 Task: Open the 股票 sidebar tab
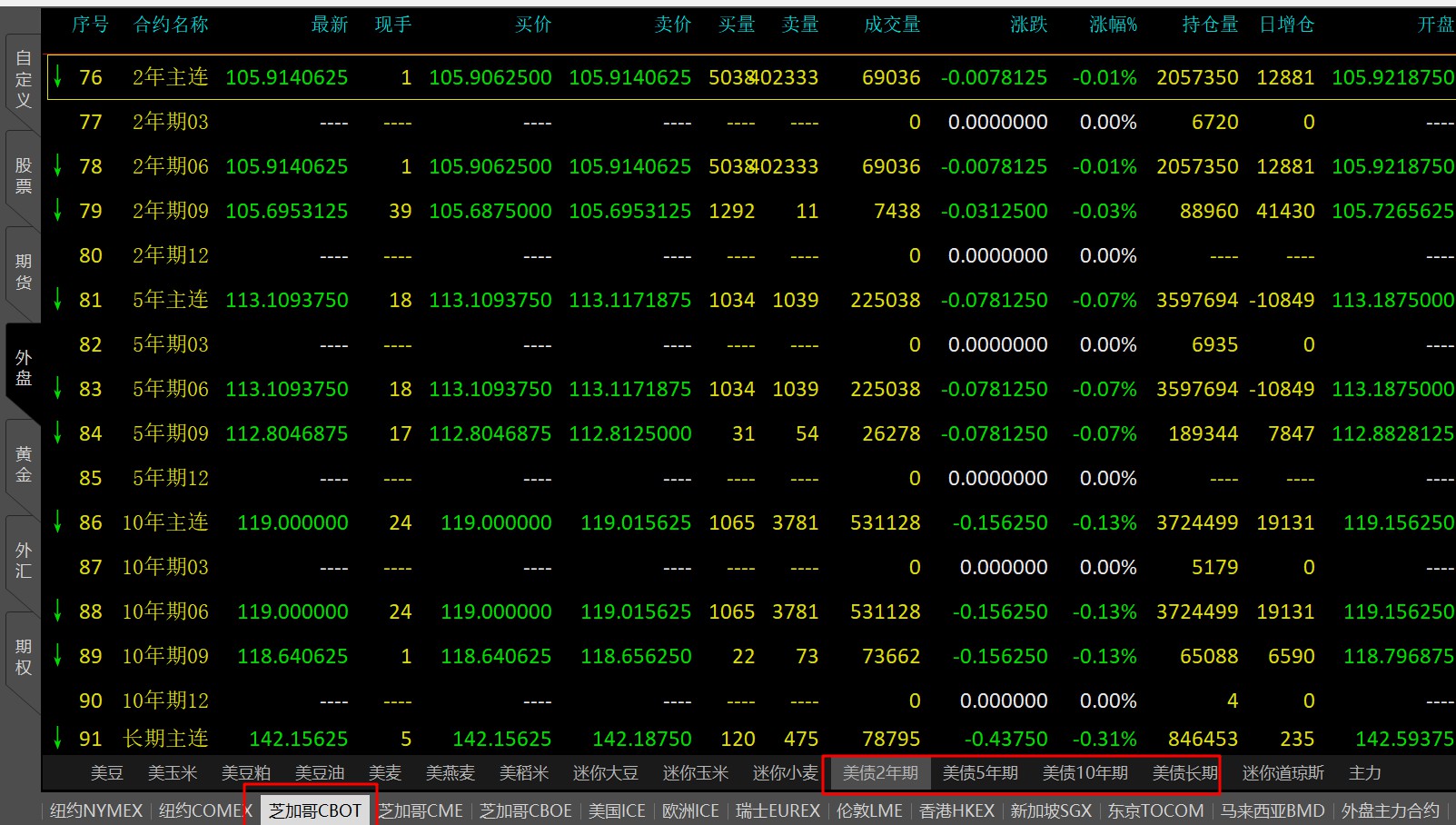[24, 176]
